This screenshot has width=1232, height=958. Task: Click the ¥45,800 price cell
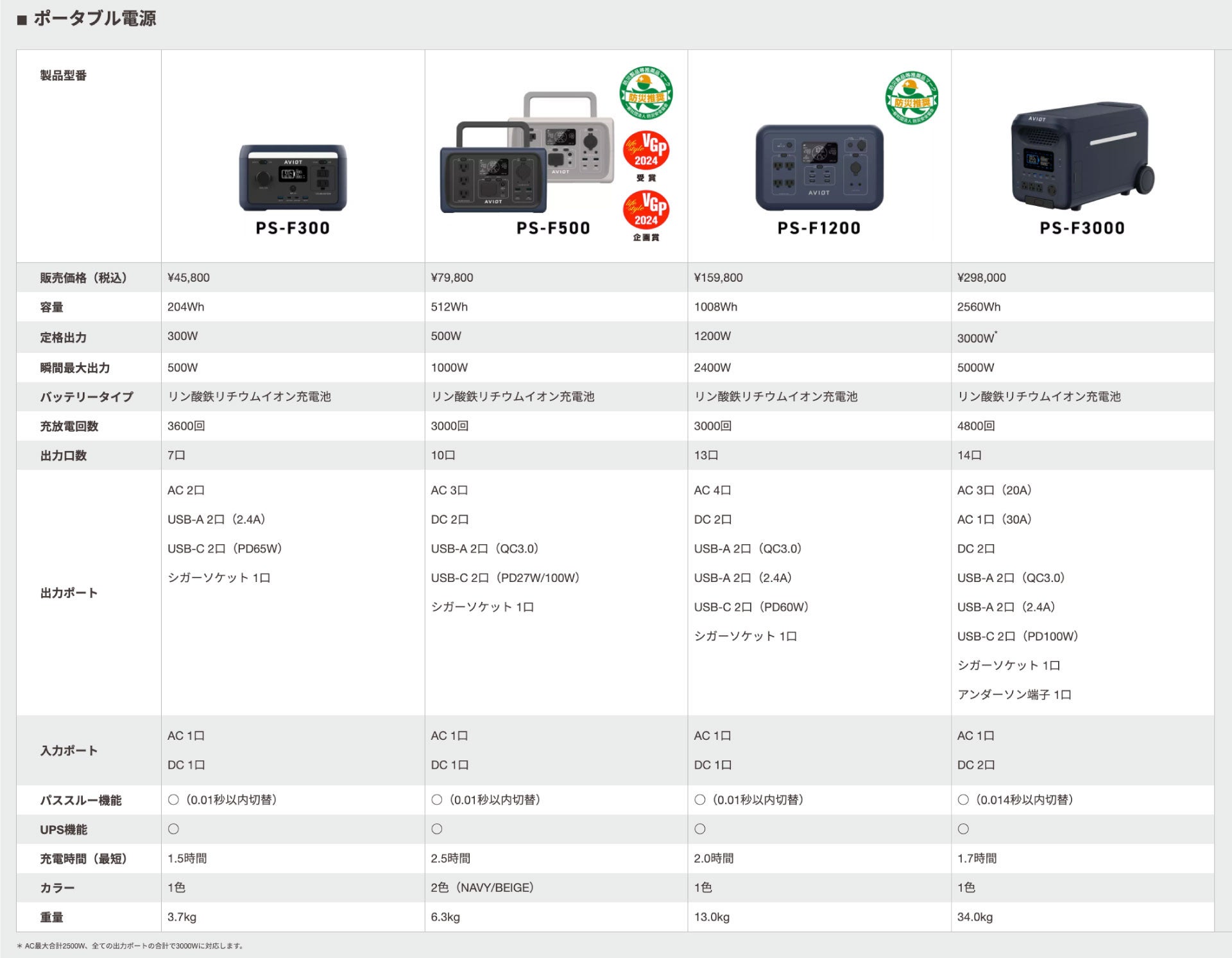(189, 278)
